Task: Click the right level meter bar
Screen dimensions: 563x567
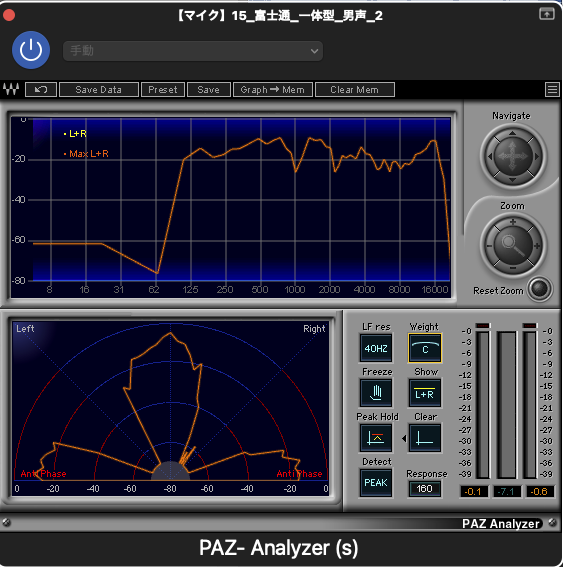Action: (x=530, y=405)
